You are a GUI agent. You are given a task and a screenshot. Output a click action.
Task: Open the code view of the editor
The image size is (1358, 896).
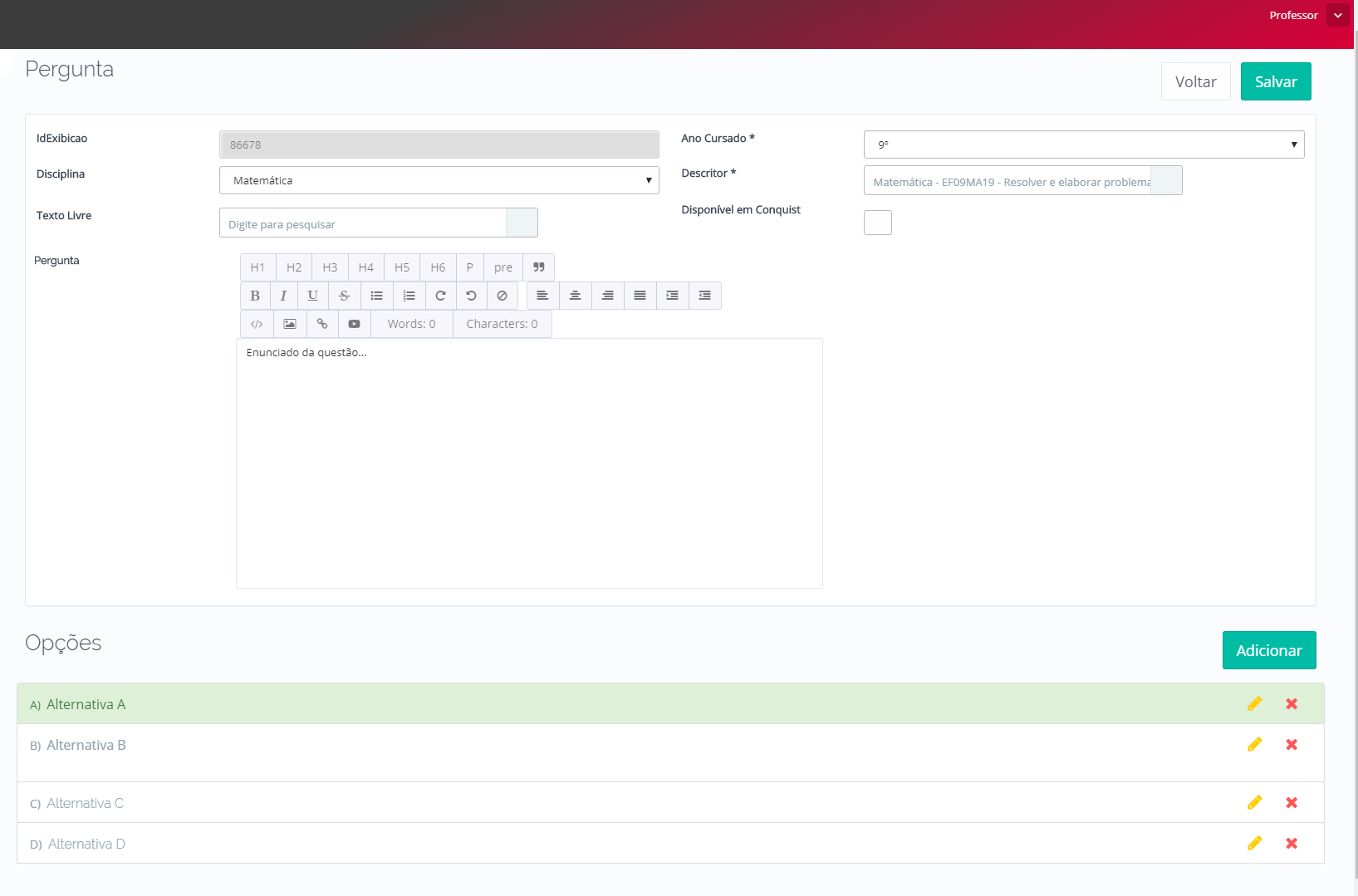pyautogui.click(x=257, y=324)
